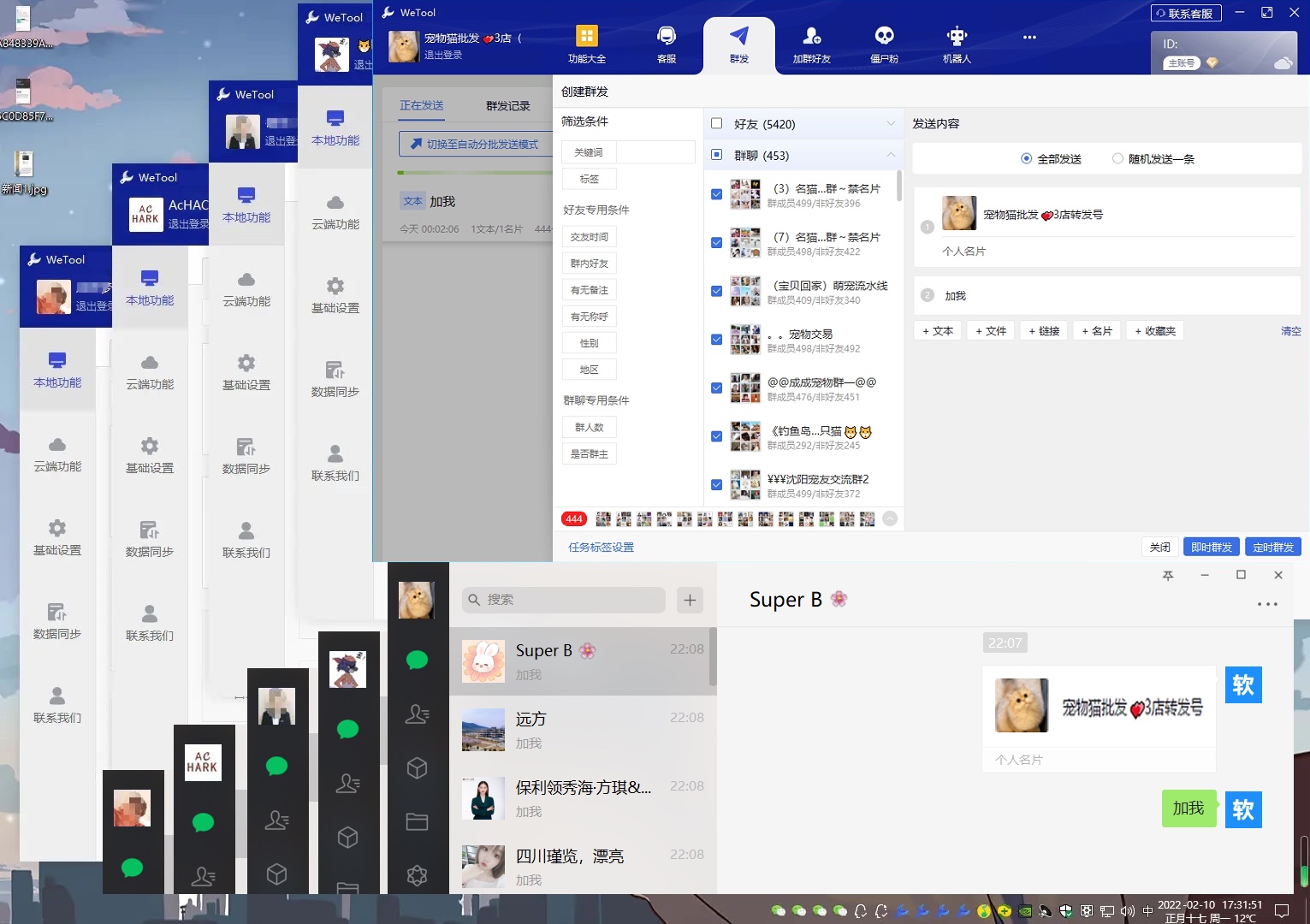Open the NVIDIA tray icon
The width and height of the screenshot is (1310, 924).
1025,911
